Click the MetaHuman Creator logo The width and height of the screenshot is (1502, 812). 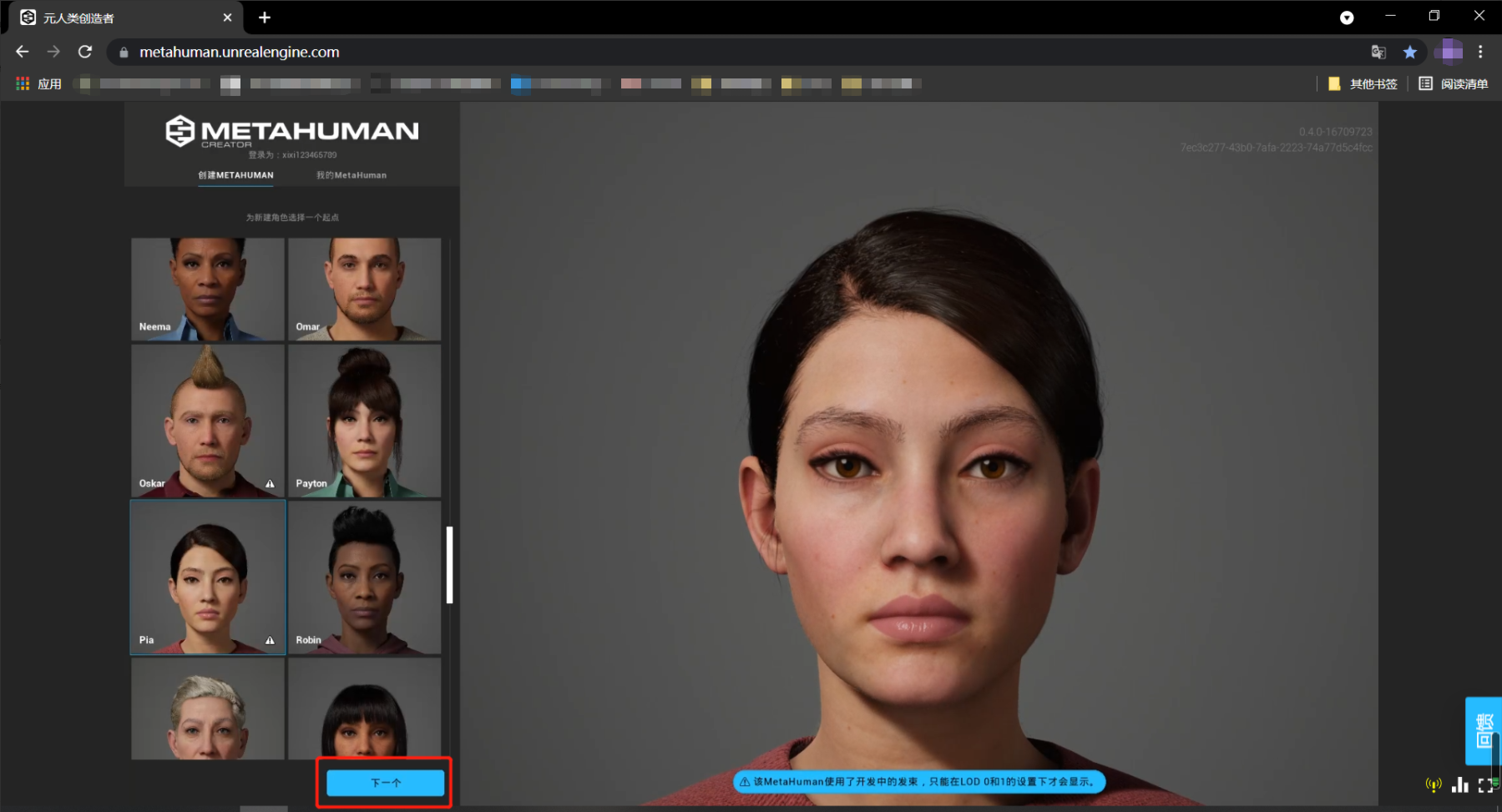291,132
